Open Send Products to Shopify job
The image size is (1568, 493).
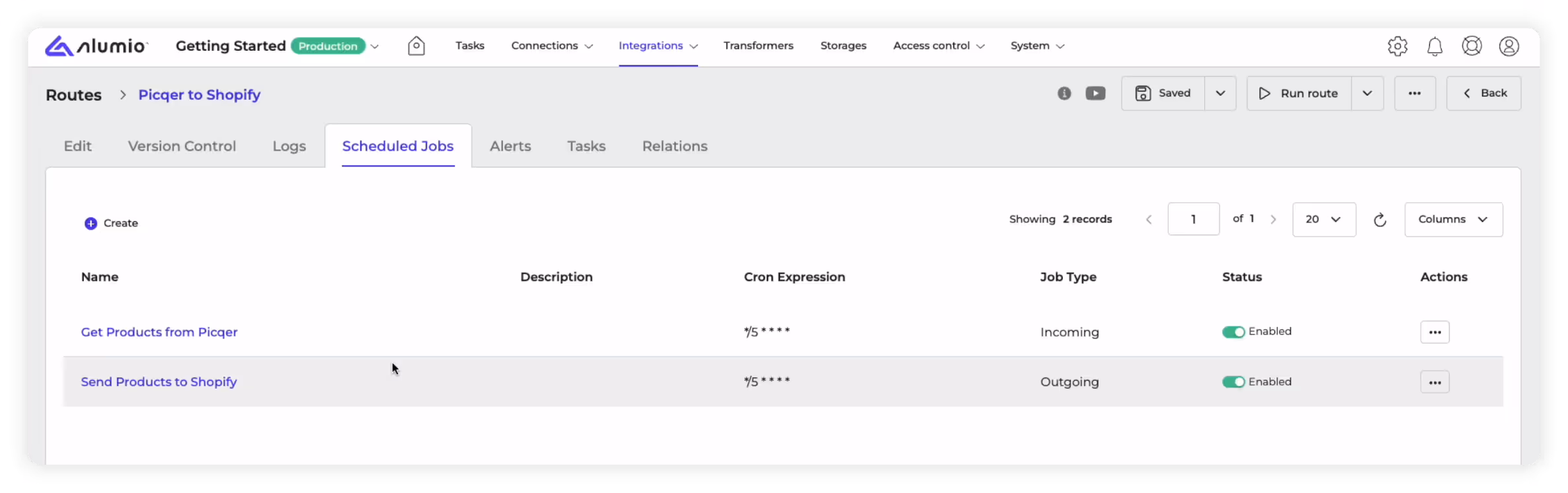[x=159, y=382]
